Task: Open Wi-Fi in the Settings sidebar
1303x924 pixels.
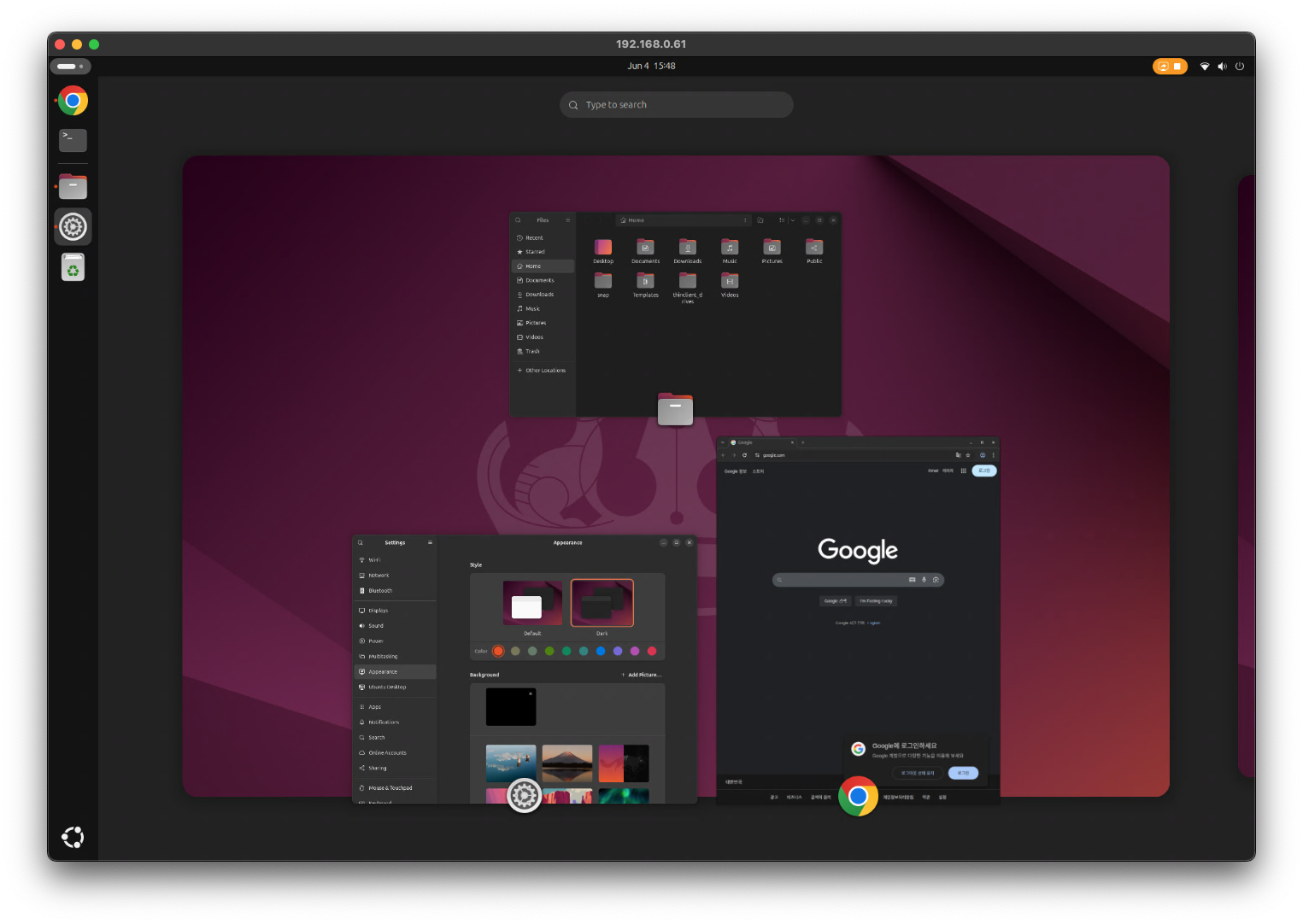Action: click(395, 560)
